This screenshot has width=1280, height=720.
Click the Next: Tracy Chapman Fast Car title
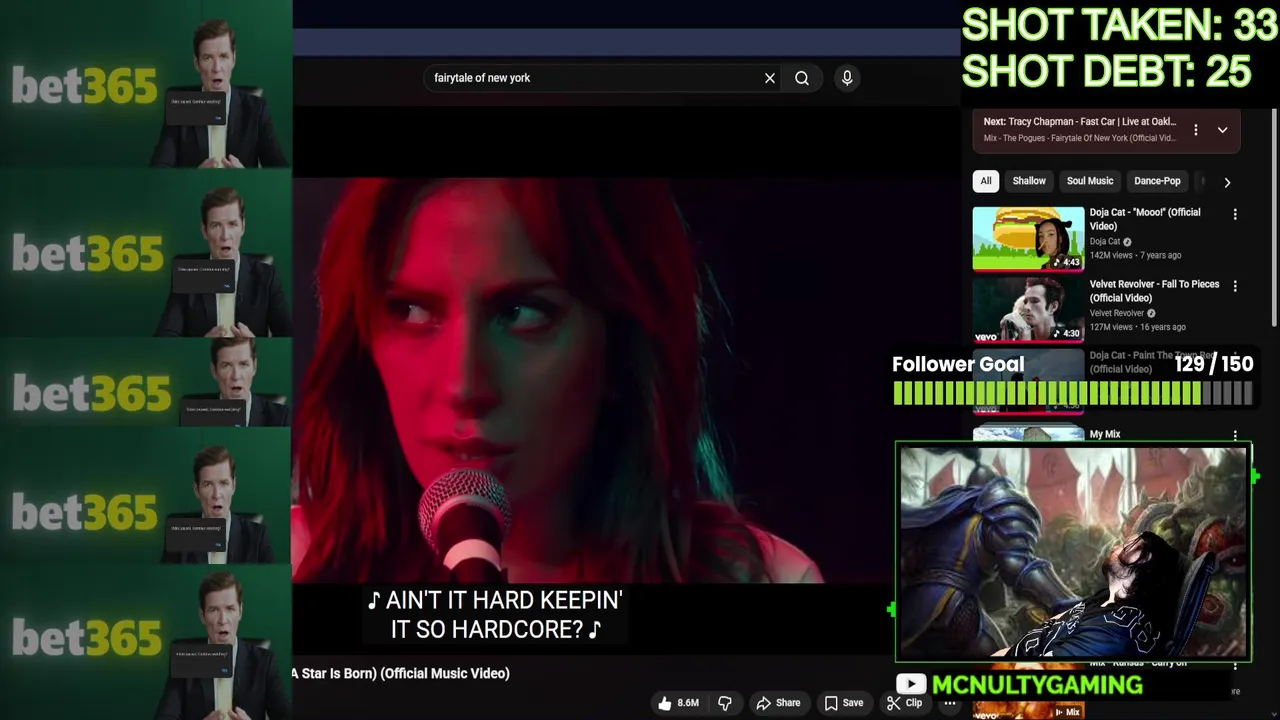(1080, 121)
